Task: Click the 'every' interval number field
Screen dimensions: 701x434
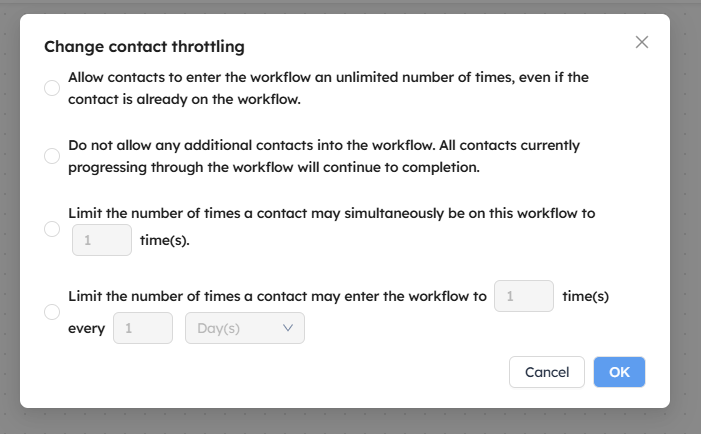Action: [143, 328]
